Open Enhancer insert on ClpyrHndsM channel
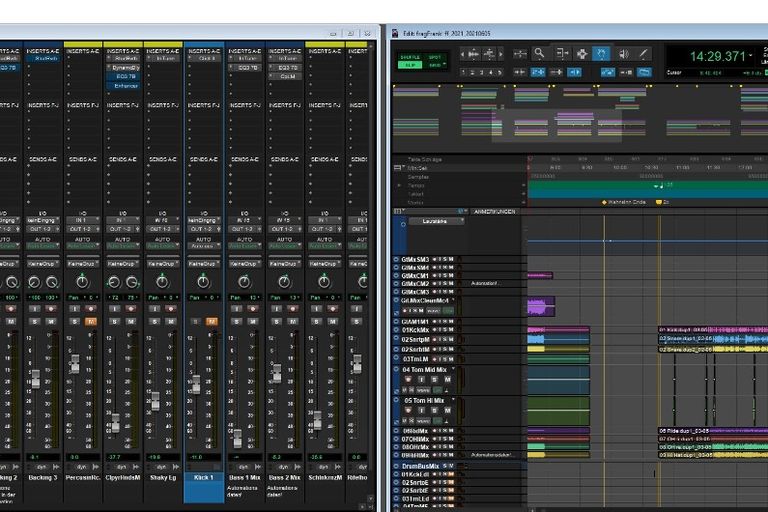Screen dimensions: 768x512 123,86
